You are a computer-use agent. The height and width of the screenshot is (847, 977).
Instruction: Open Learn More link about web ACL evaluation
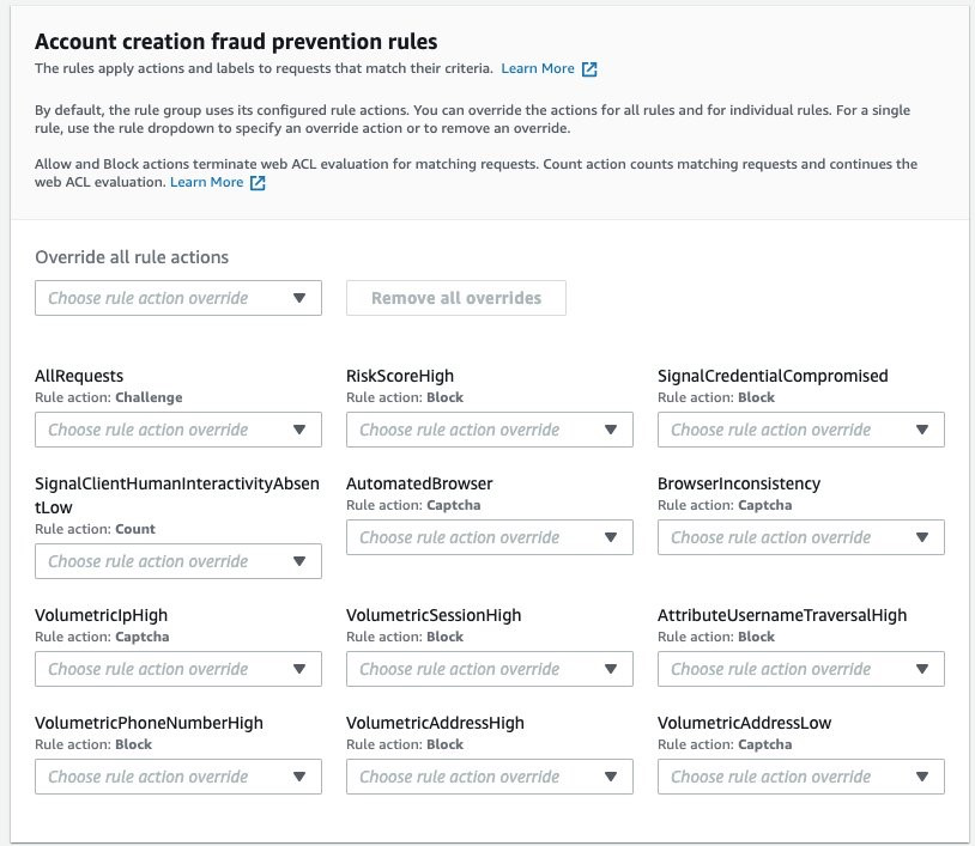point(207,183)
